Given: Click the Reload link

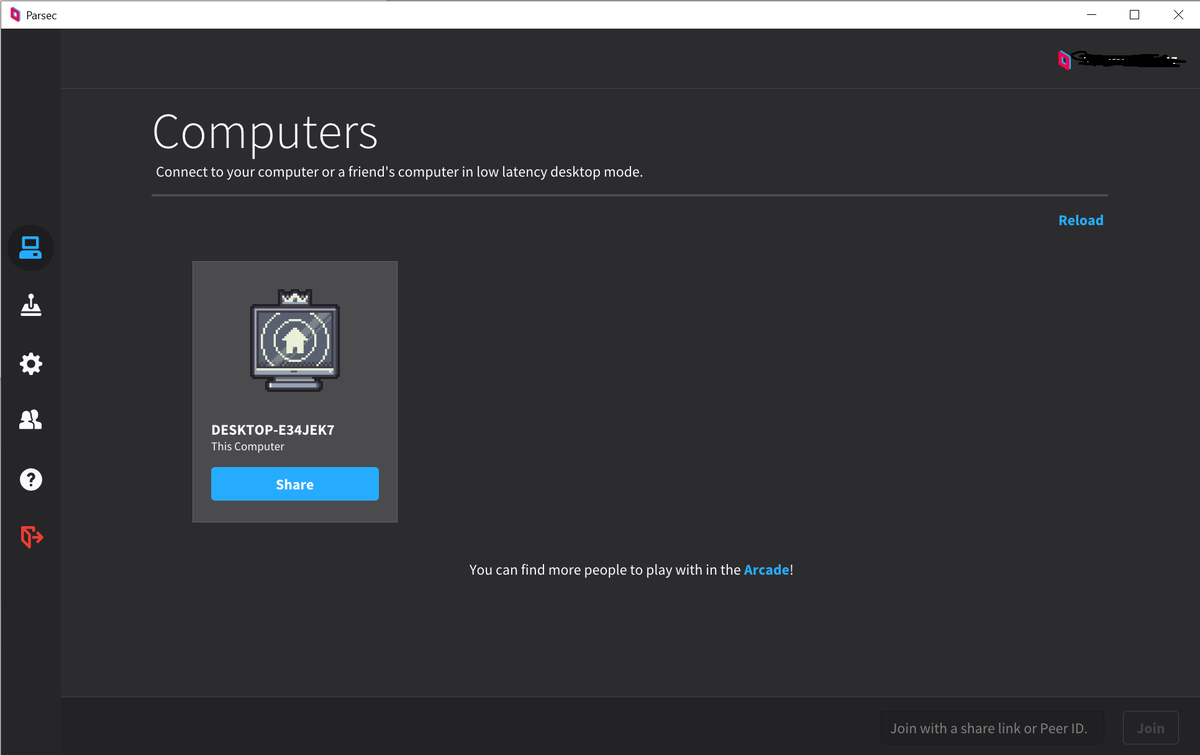Looking at the screenshot, I should [x=1081, y=220].
